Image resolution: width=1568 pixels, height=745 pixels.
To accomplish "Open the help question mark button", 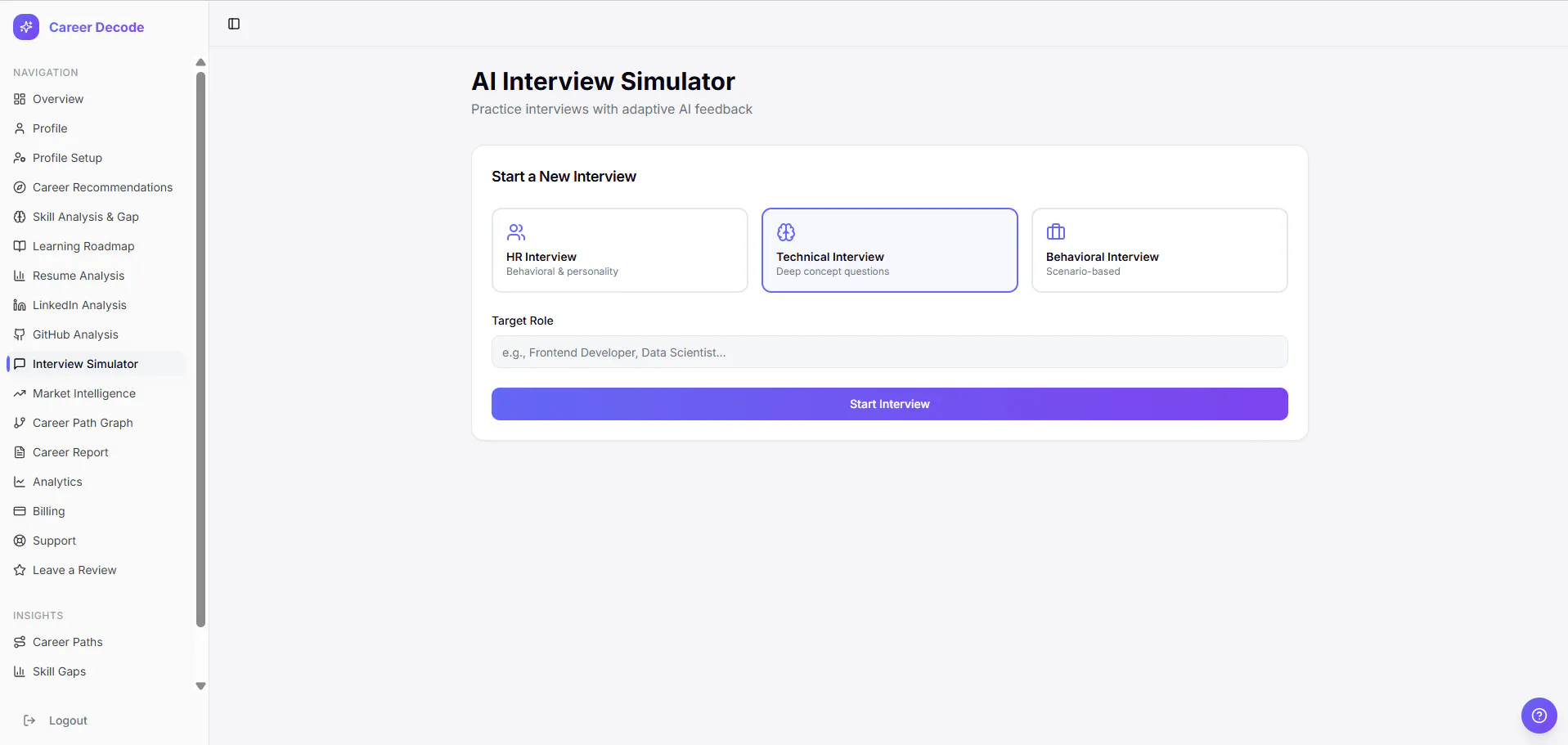I will tap(1539, 716).
